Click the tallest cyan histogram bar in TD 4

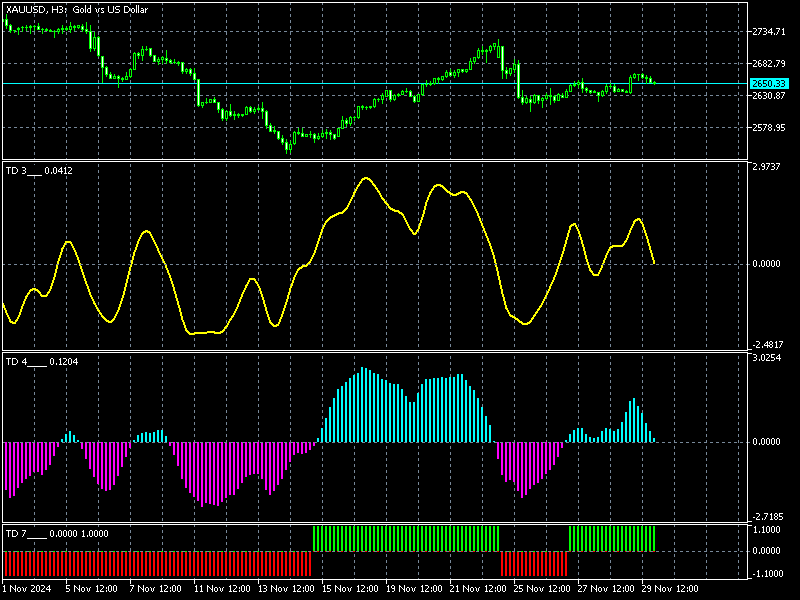tap(363, 405)
